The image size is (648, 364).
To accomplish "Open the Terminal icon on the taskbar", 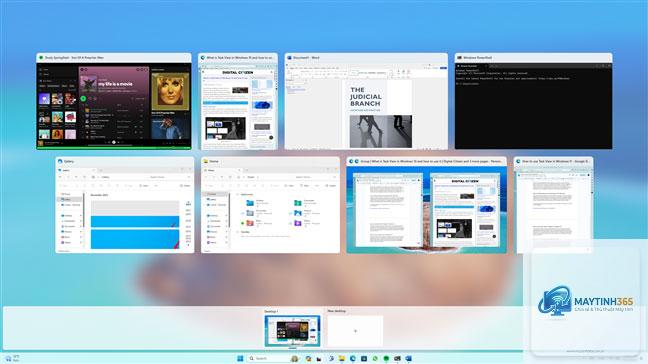I will pos(397,358).
